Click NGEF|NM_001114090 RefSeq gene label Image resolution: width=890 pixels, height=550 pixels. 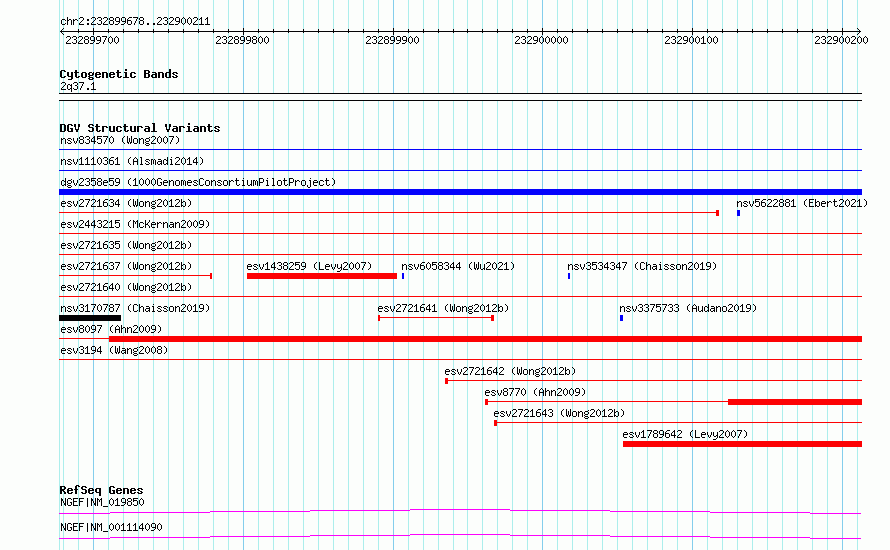coord(111,527)
